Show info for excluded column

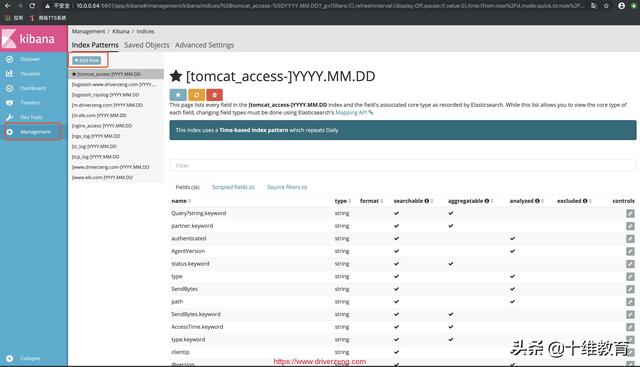tap(585, 201)
